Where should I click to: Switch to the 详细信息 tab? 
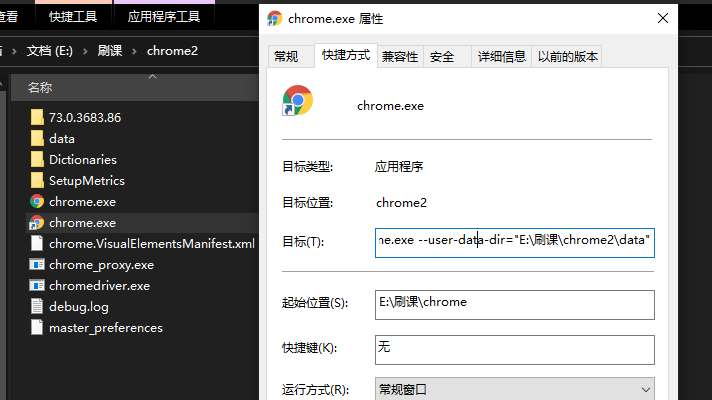(x=502, y=57)
